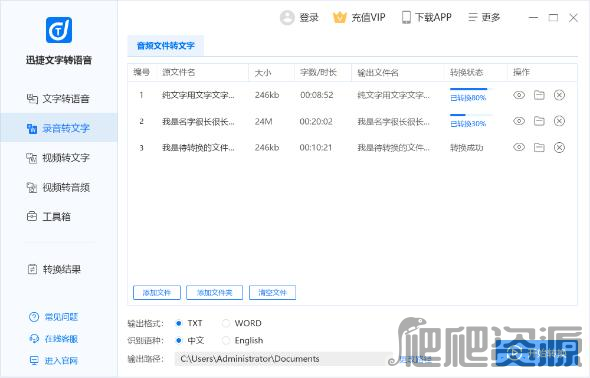Viewport: 590px width, 378px height.
Task: Set recognition language to 中文
Action: point(179,340)
